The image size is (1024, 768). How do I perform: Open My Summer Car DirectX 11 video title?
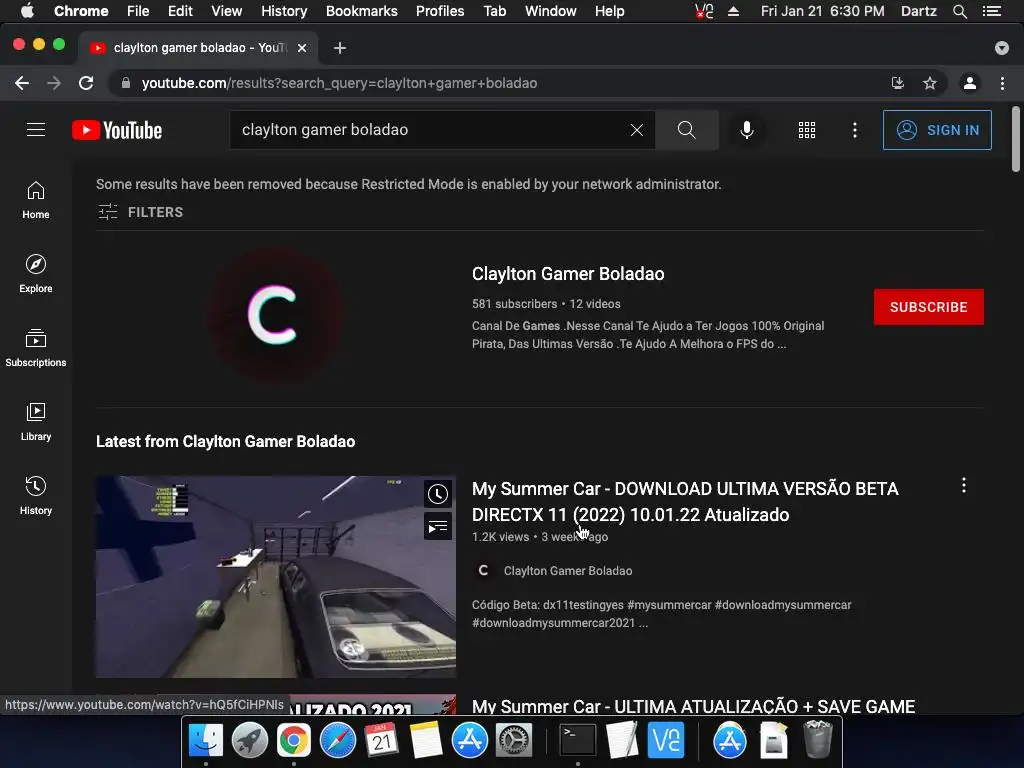685,502
